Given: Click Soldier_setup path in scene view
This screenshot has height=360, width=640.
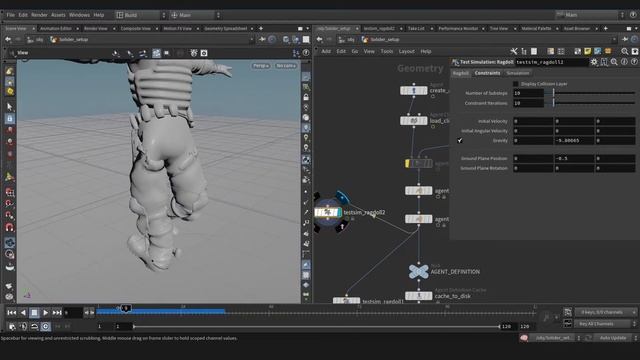Looking at the screenshot, I should click(69, 40).
